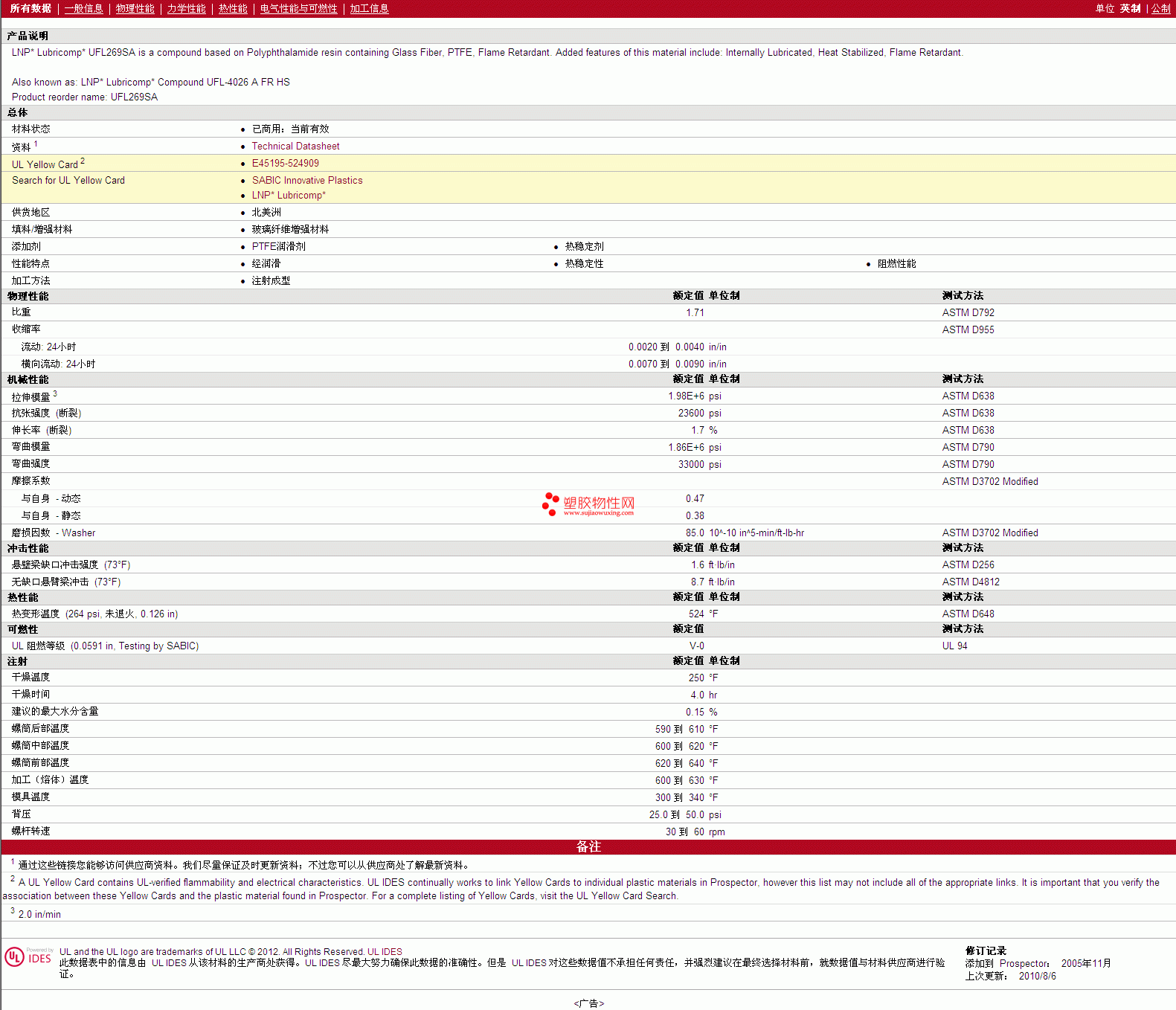Click the 注射成型 processing method entry
The width and height of the screenshot is (1176, 1010).
(271, 281)
